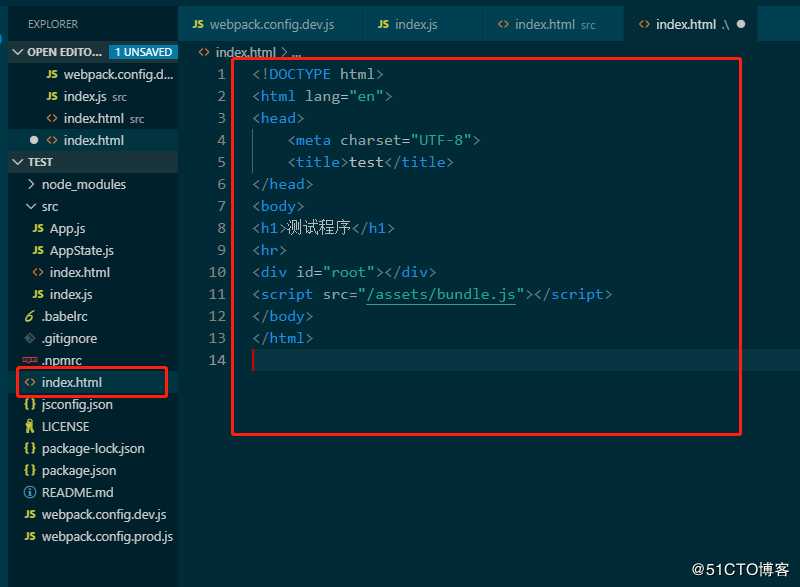The height and width of the screenshot is (587, 800).
Task: Open the webpack.config.dev.js editor tab
Action: (x=271, y=24)
